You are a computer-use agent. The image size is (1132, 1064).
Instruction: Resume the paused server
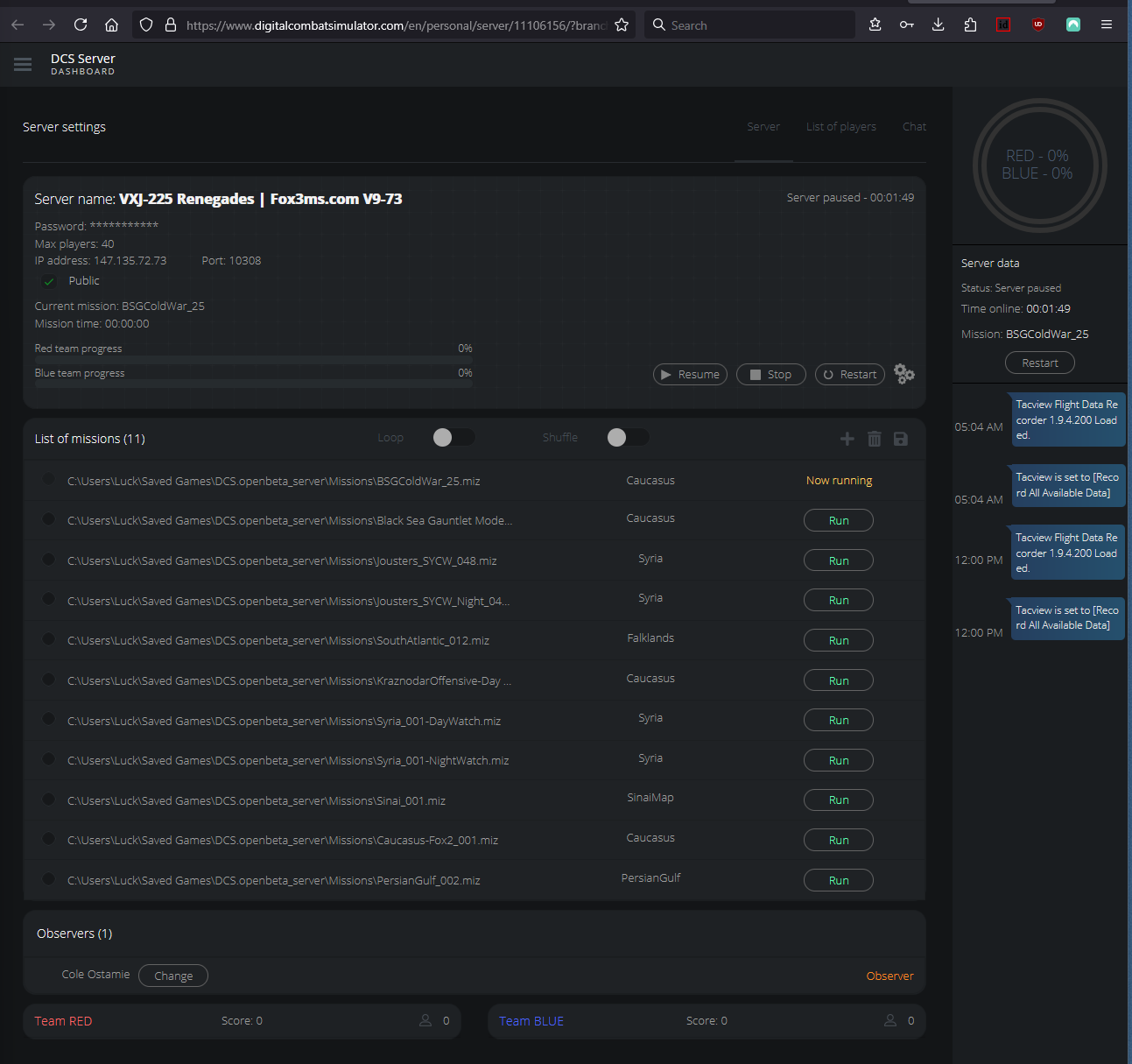coord(690,374)
